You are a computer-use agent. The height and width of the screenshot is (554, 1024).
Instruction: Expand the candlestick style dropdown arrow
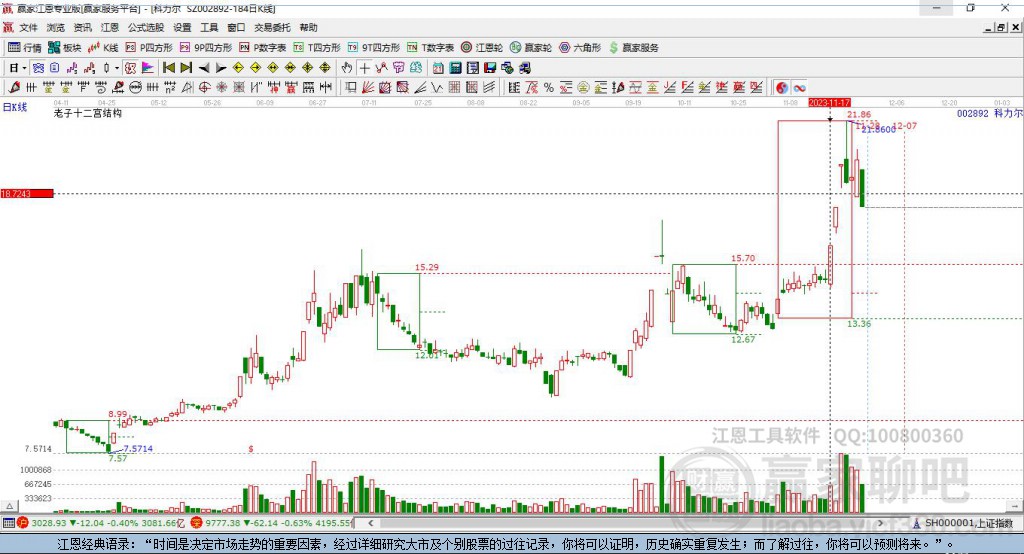coord(116,68)
